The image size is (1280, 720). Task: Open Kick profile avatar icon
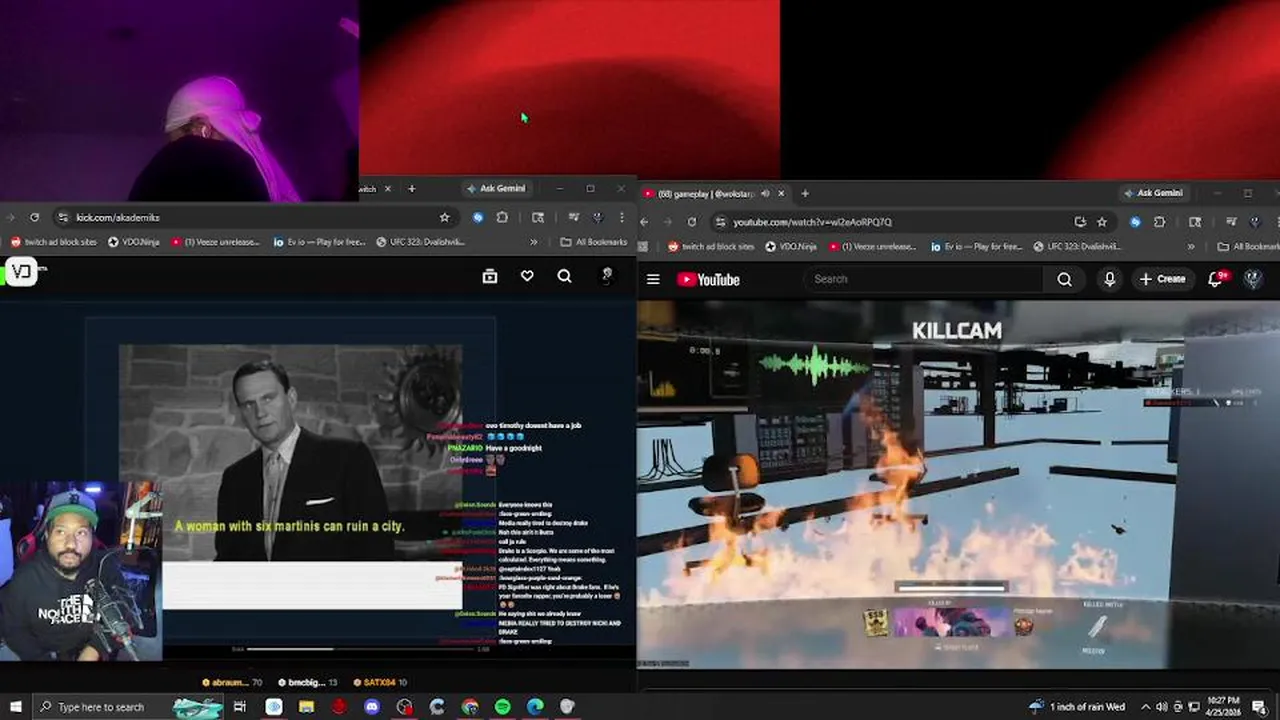point(607,276)
